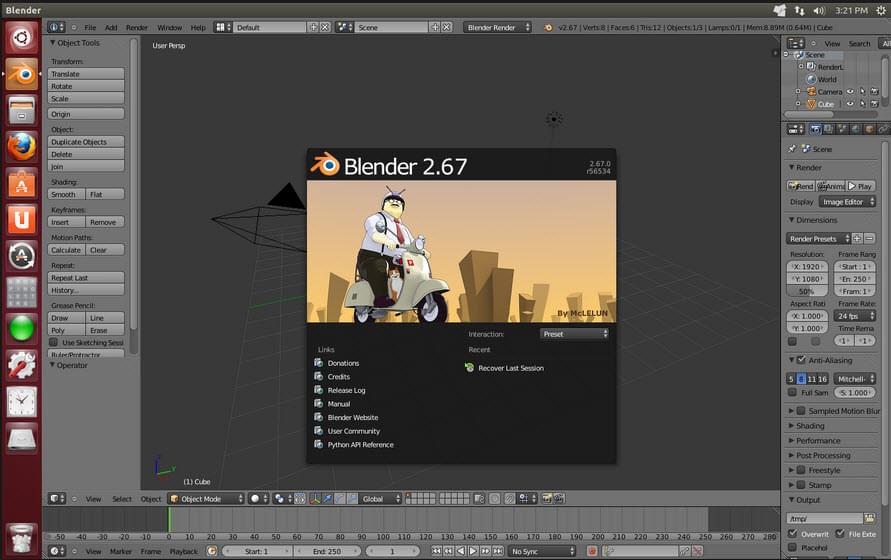Screen dimensions: 891x560
Task: Enable Sampled Motion Blur checkbox
Action: (x=801, y=410)
